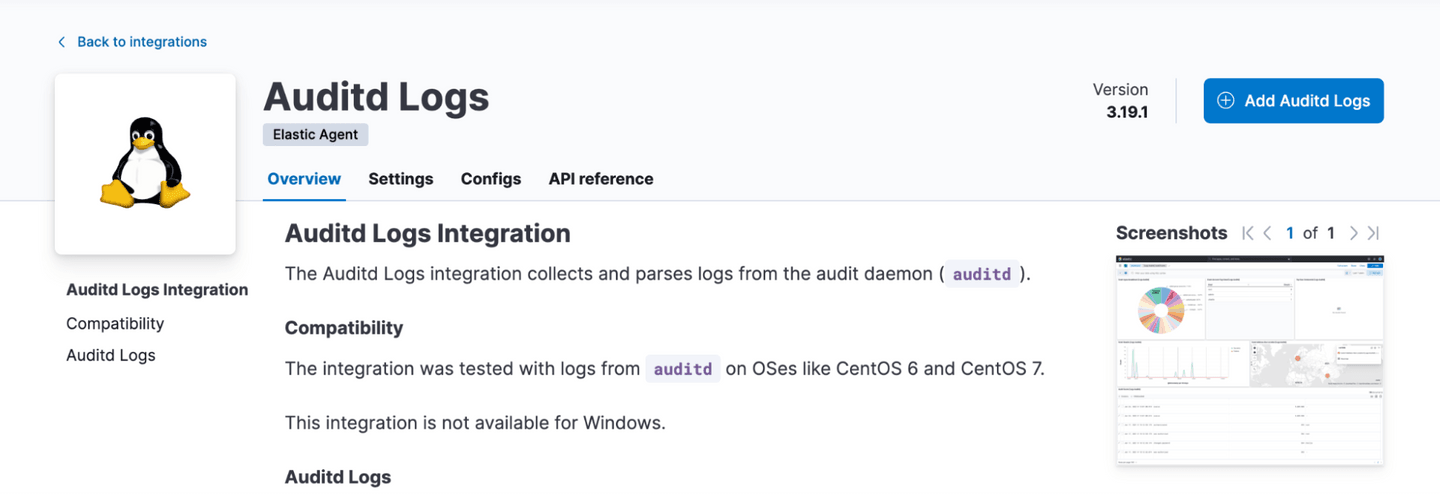Viewport: 1440px width, 496px height.
Task: Open the Configs tab
Action: tap(490, 179)
